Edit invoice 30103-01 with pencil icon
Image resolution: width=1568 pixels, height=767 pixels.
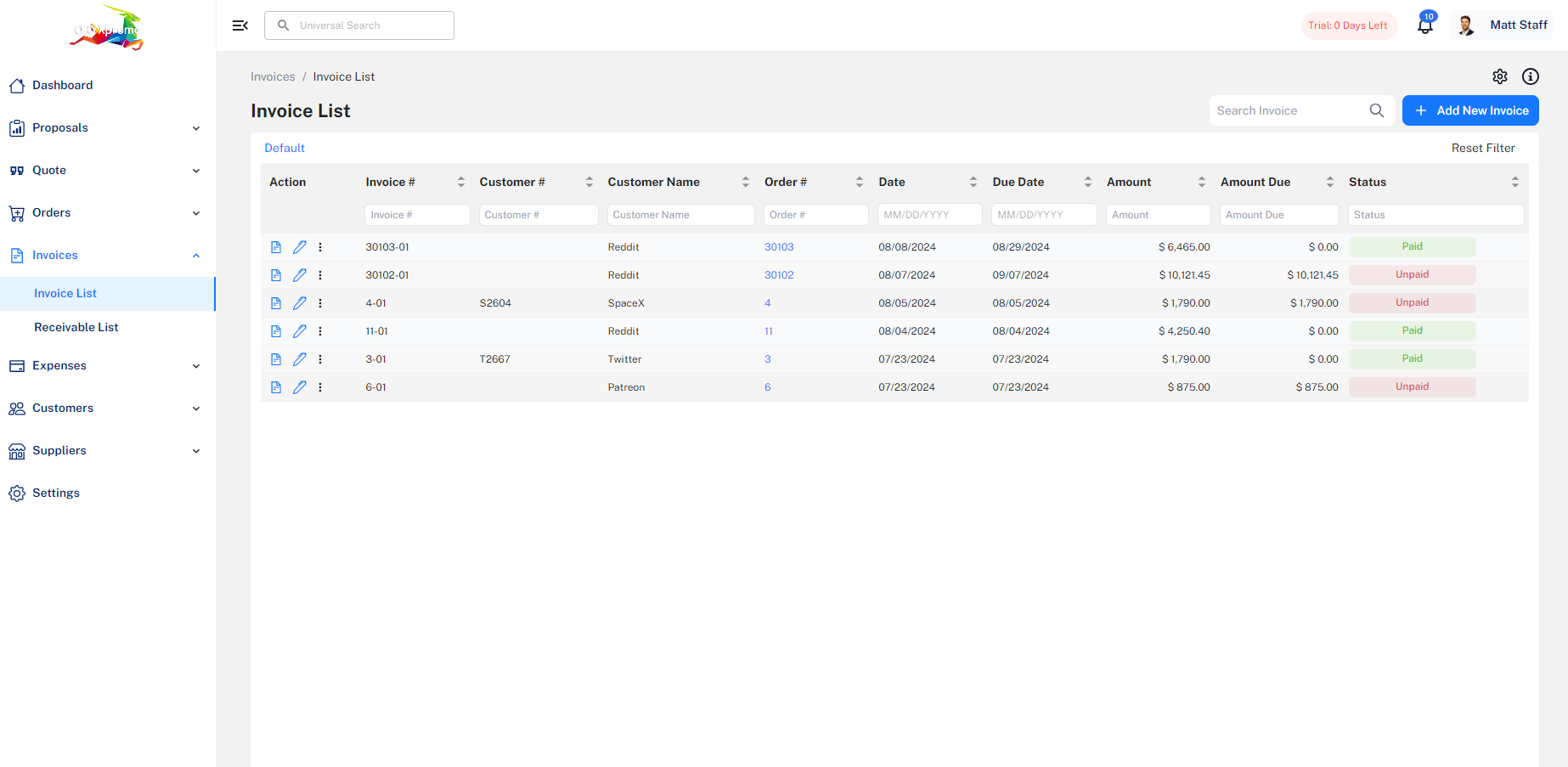pos(300,247)
